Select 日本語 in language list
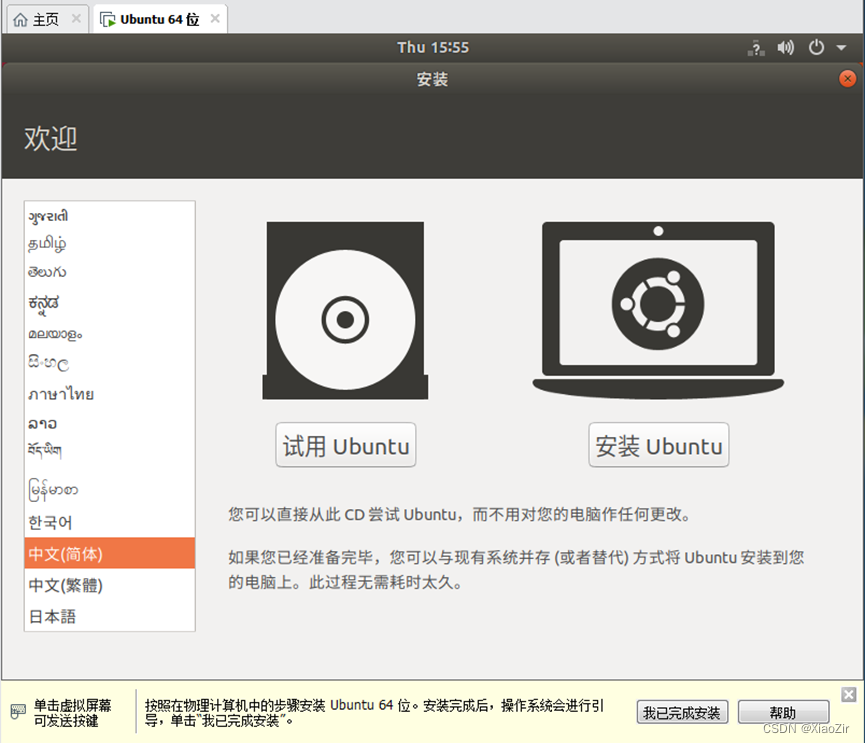865x743 pixels. 110,616
